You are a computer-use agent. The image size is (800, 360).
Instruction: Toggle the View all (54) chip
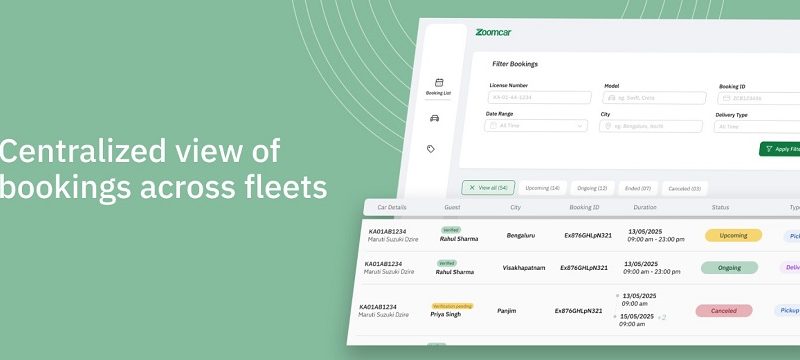click(488, 188)
